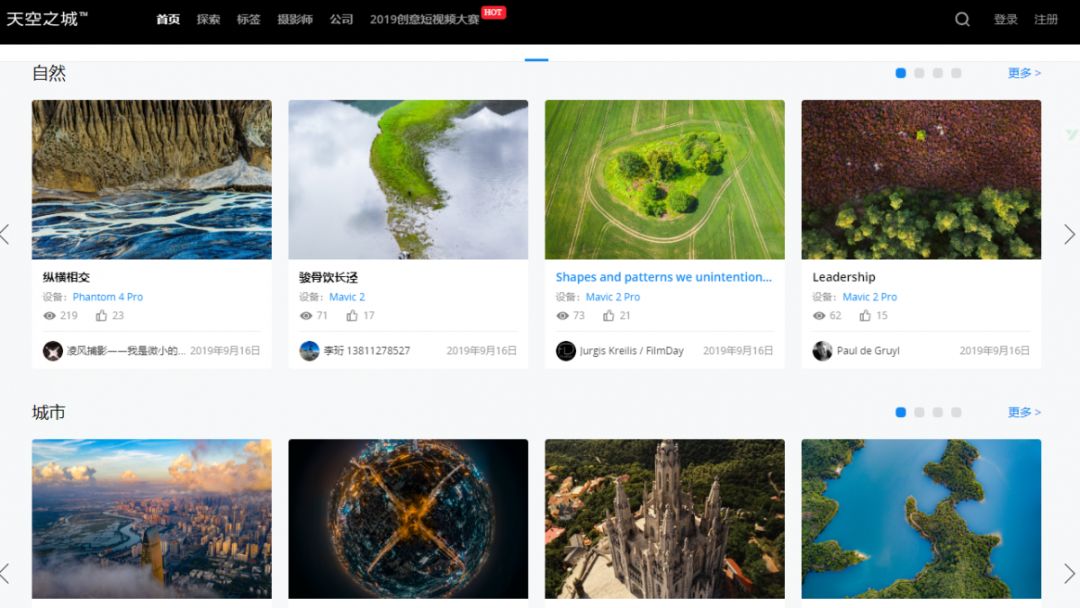Select second page dot of 自然 section

click(x=919, y=73)
